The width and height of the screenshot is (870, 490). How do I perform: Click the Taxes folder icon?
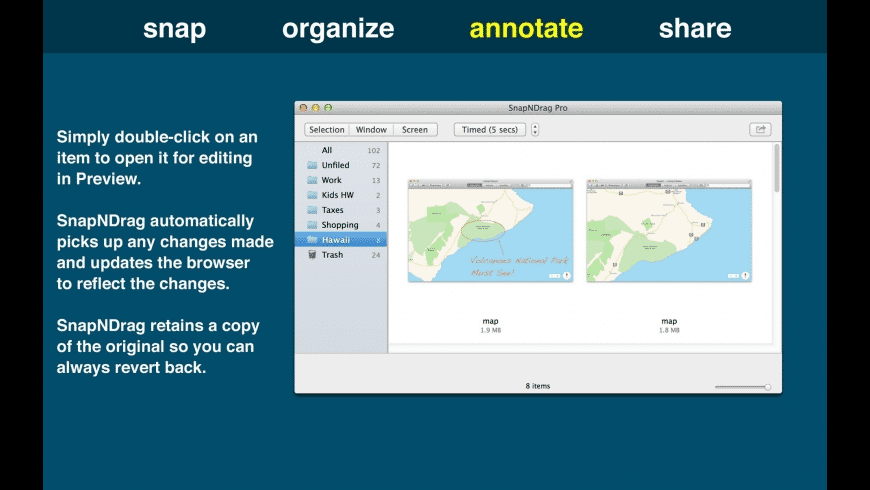pyautogui.click(x=312, y=210)
